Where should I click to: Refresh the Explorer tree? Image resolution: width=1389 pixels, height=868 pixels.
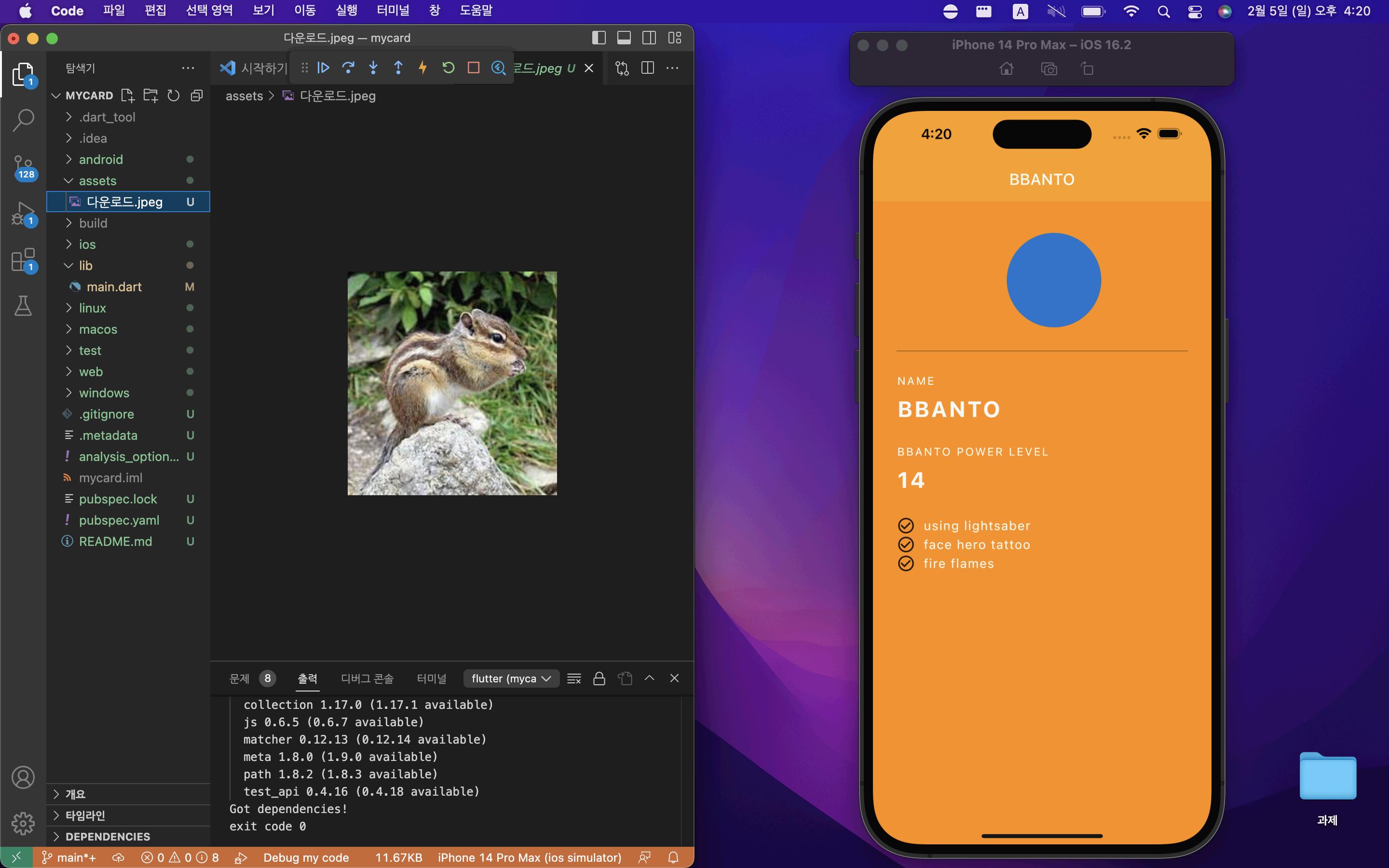click(x=173, y=95)
